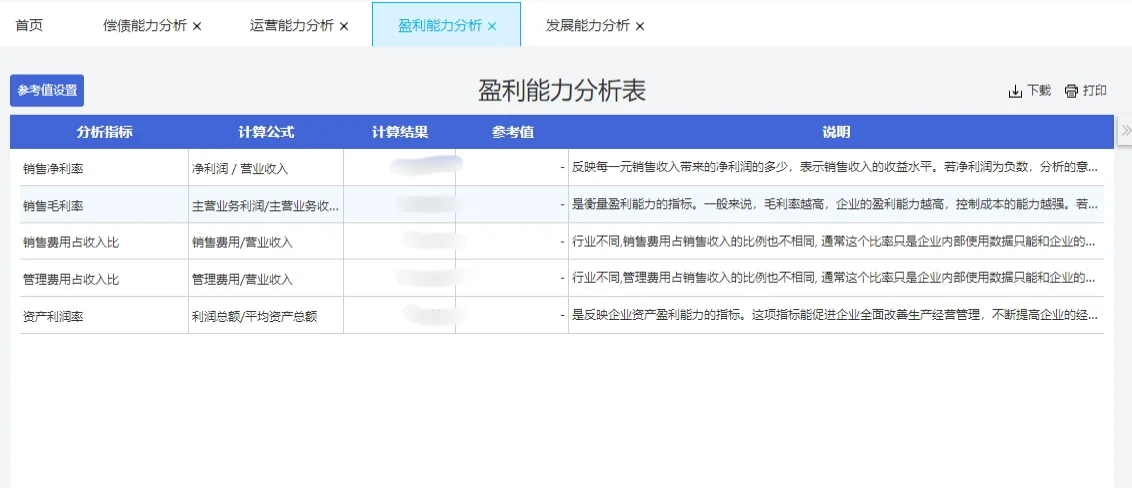Close the 偿债能力分析 tab
Image resolution: width=1132 pixels, height=488 pixels.
[x=197, y=26]
